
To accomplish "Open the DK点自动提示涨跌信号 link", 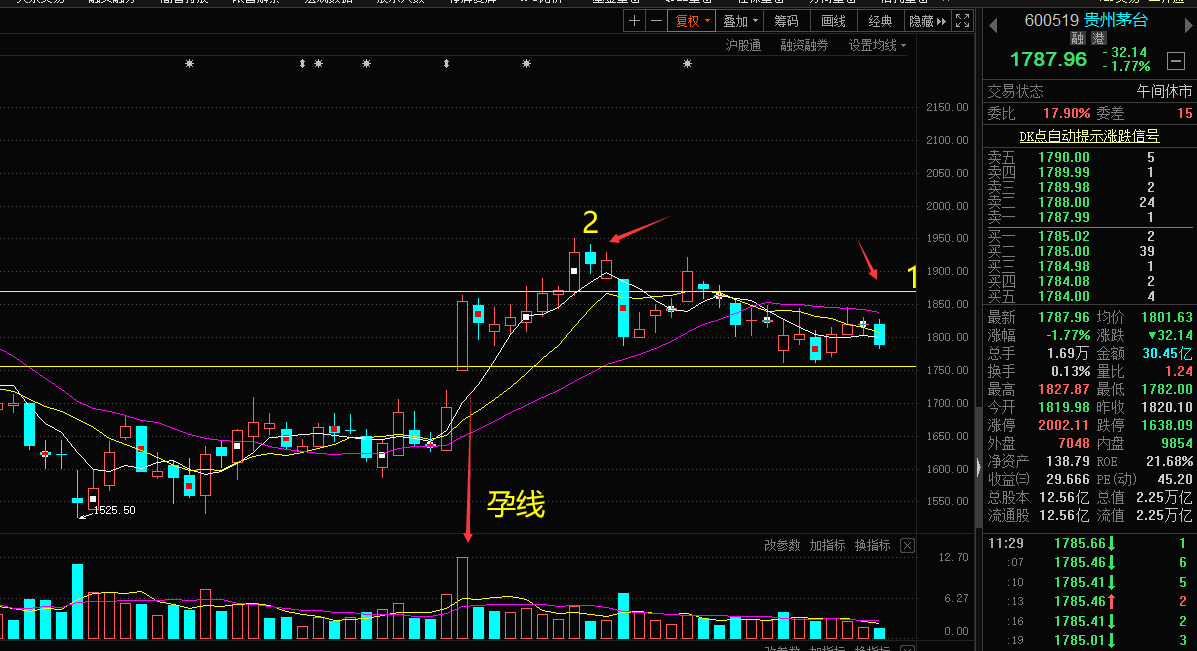I will pyautogui.click(x=1089, y=137).
